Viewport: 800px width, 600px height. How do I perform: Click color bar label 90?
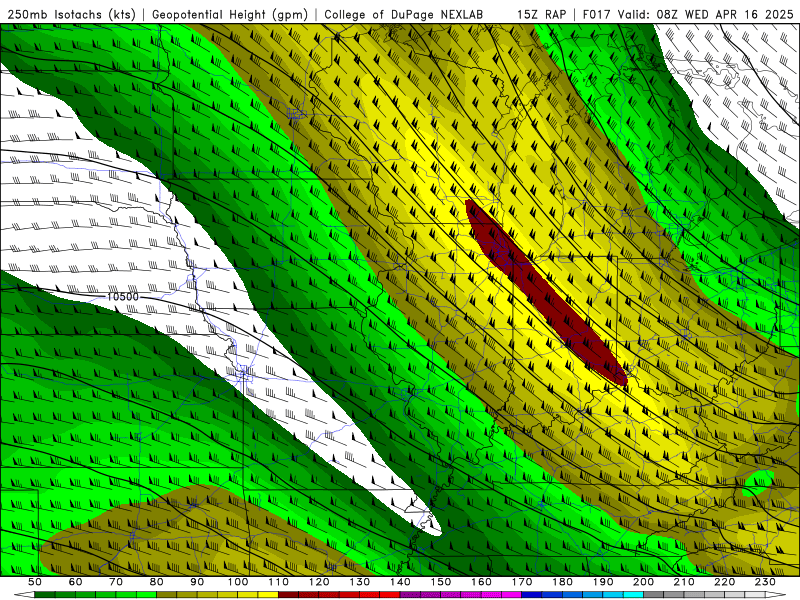point(197,582)
